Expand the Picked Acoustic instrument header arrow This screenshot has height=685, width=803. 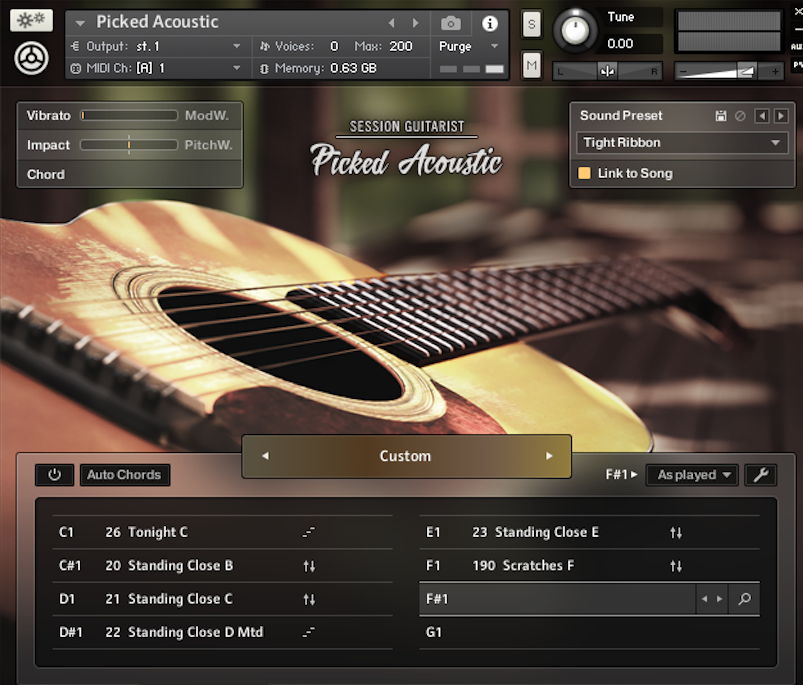coord(80,23)
